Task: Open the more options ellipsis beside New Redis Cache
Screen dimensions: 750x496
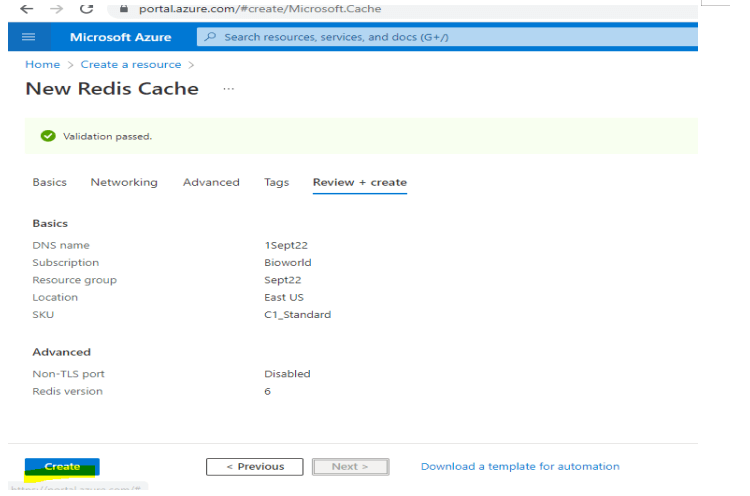Action: (229, 89)
